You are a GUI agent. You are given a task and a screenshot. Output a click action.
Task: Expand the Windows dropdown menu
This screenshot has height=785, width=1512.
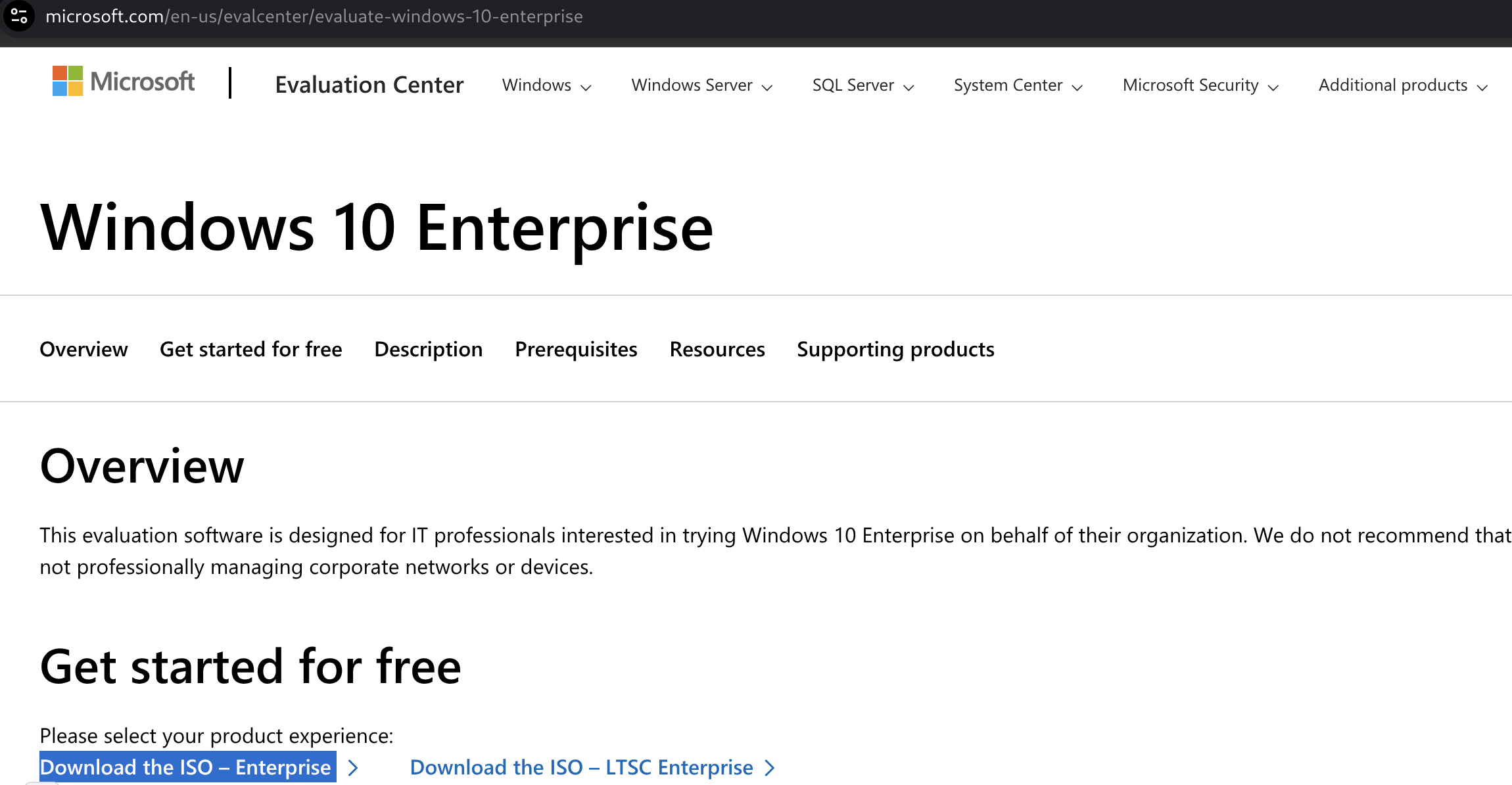pos(546,85)
